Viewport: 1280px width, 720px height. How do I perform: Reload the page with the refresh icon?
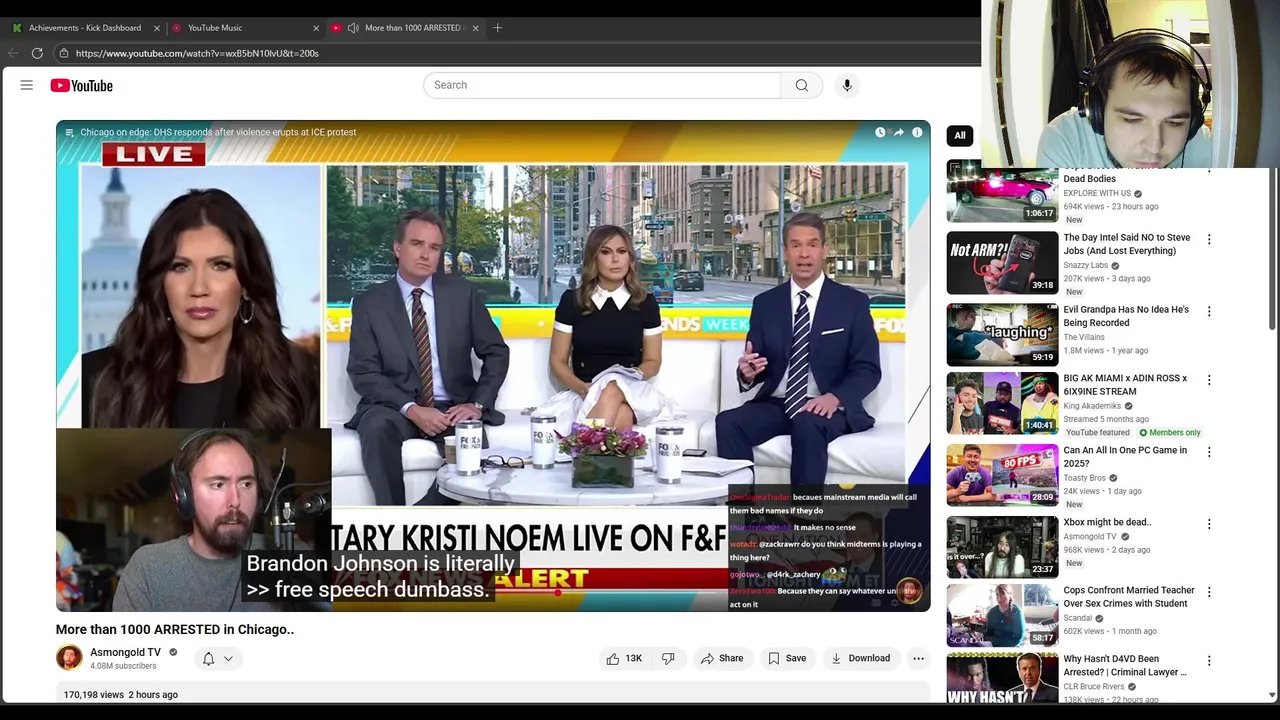pyautogui.click(x=37, y=53)
